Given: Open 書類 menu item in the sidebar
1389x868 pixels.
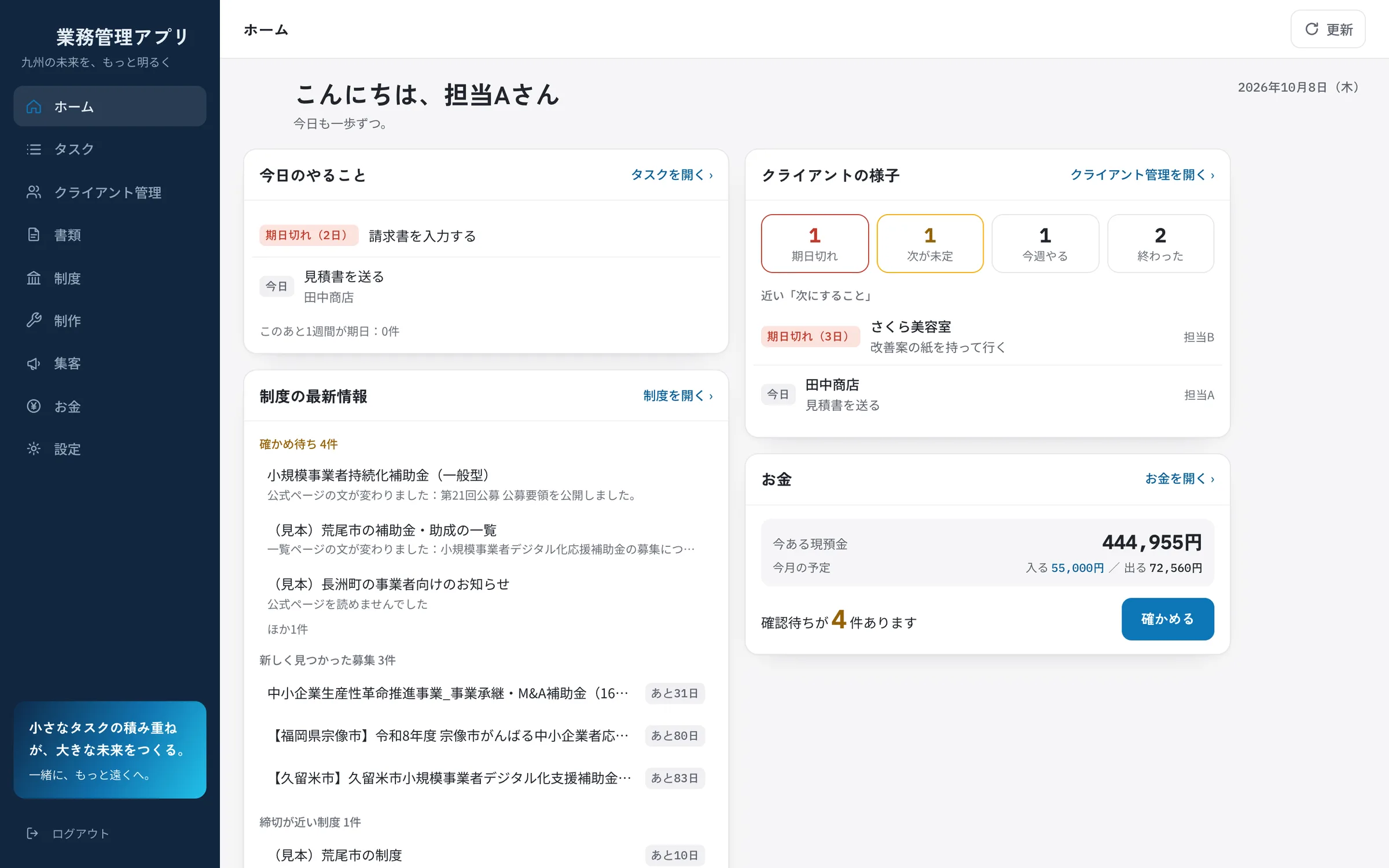Looking at the screenshot, I should click(110, 235).
